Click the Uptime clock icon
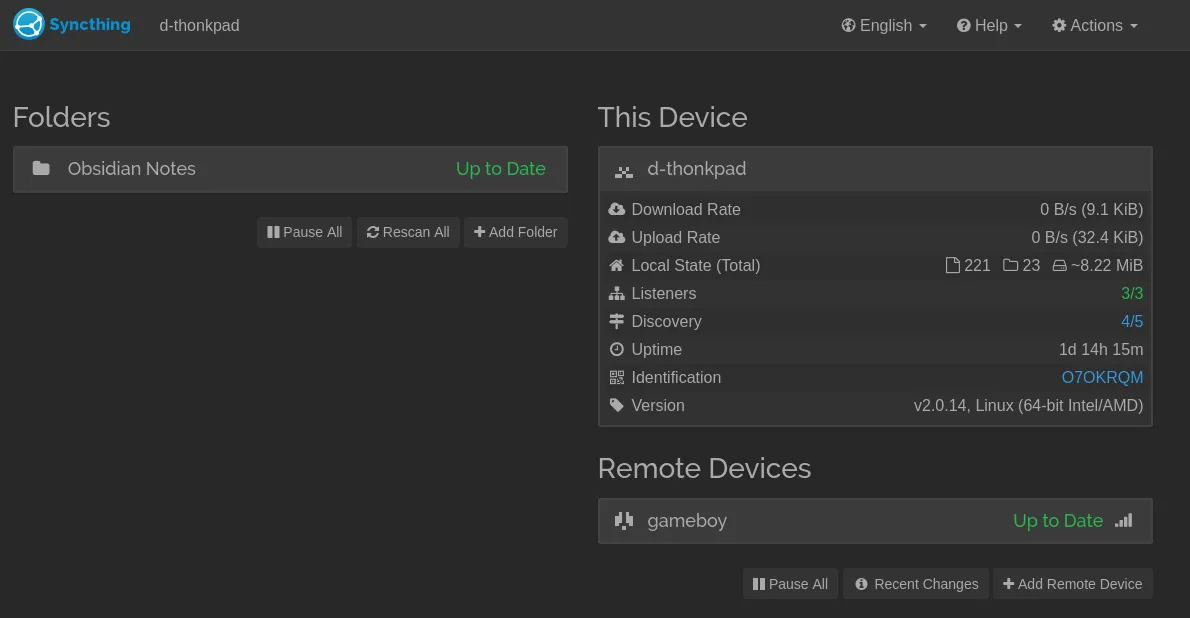The height and width of the screenshot is (618, 1190). pyautogui.click(x=616, y=350)
